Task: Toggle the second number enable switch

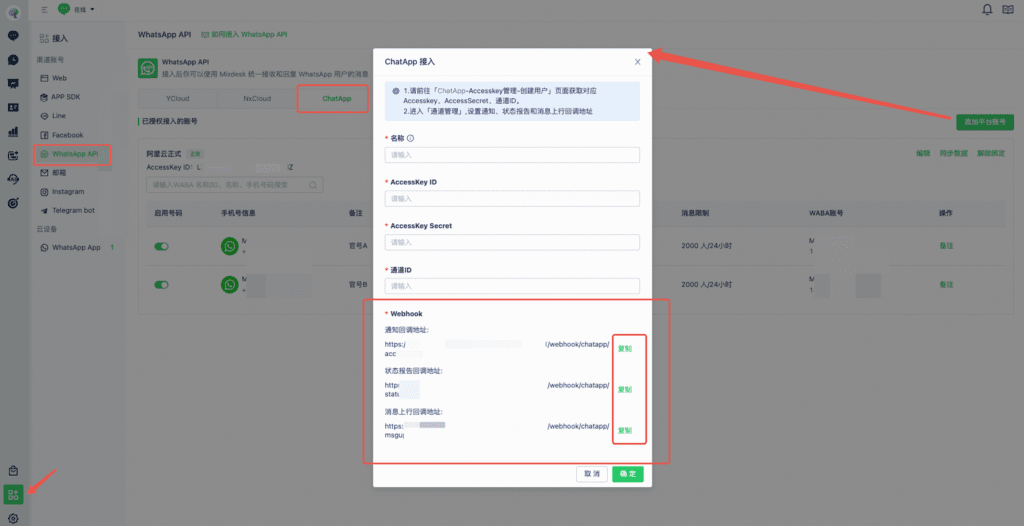Action: click(x=161, y=285)
